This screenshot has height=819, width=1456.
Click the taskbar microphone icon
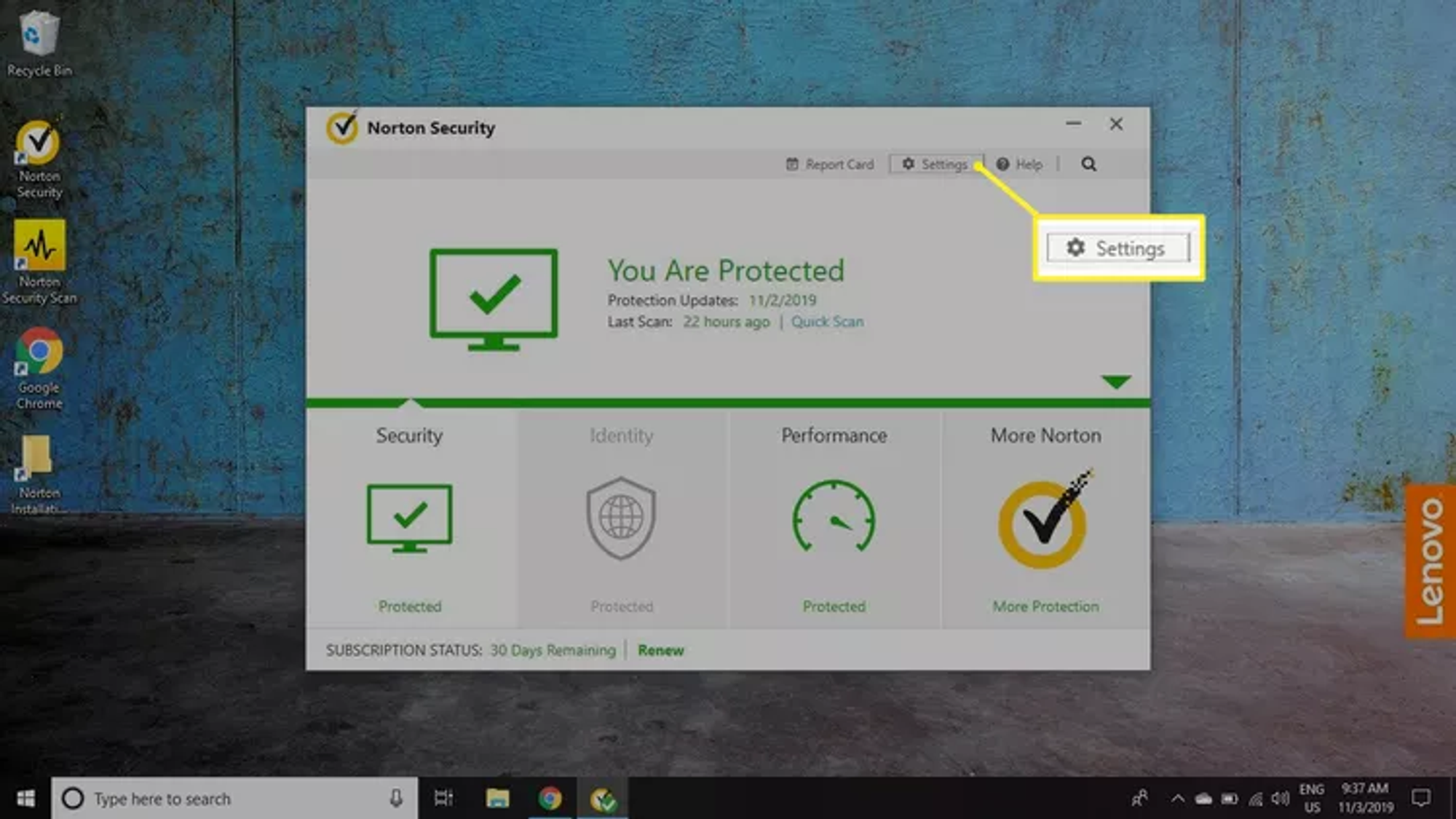396,799
